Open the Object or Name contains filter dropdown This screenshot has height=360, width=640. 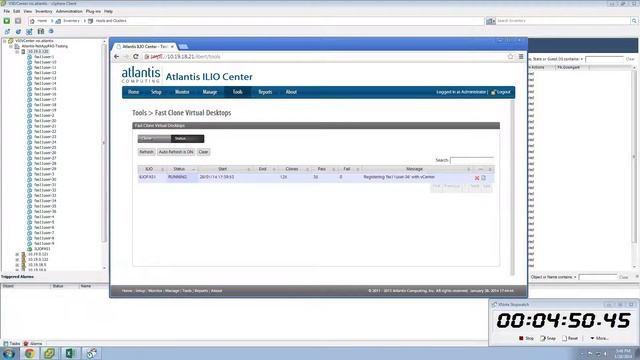[x=575, y=277]
